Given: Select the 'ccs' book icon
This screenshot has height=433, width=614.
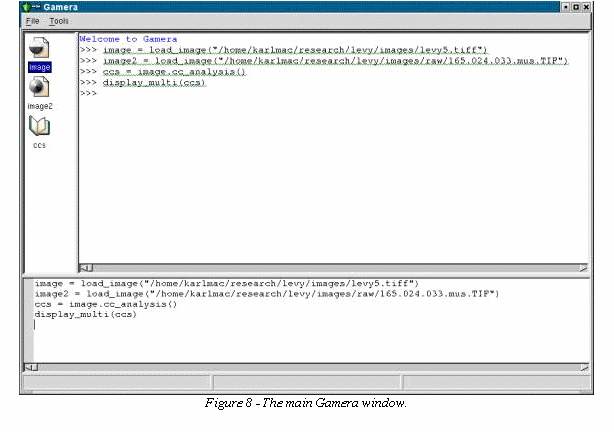Looking at the screenshot, I should (39, 126).
